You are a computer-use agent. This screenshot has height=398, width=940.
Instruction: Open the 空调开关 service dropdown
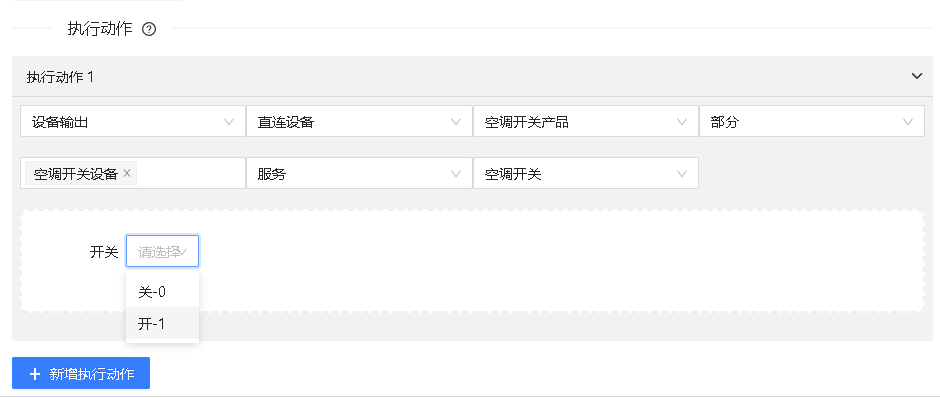(586, 173)
